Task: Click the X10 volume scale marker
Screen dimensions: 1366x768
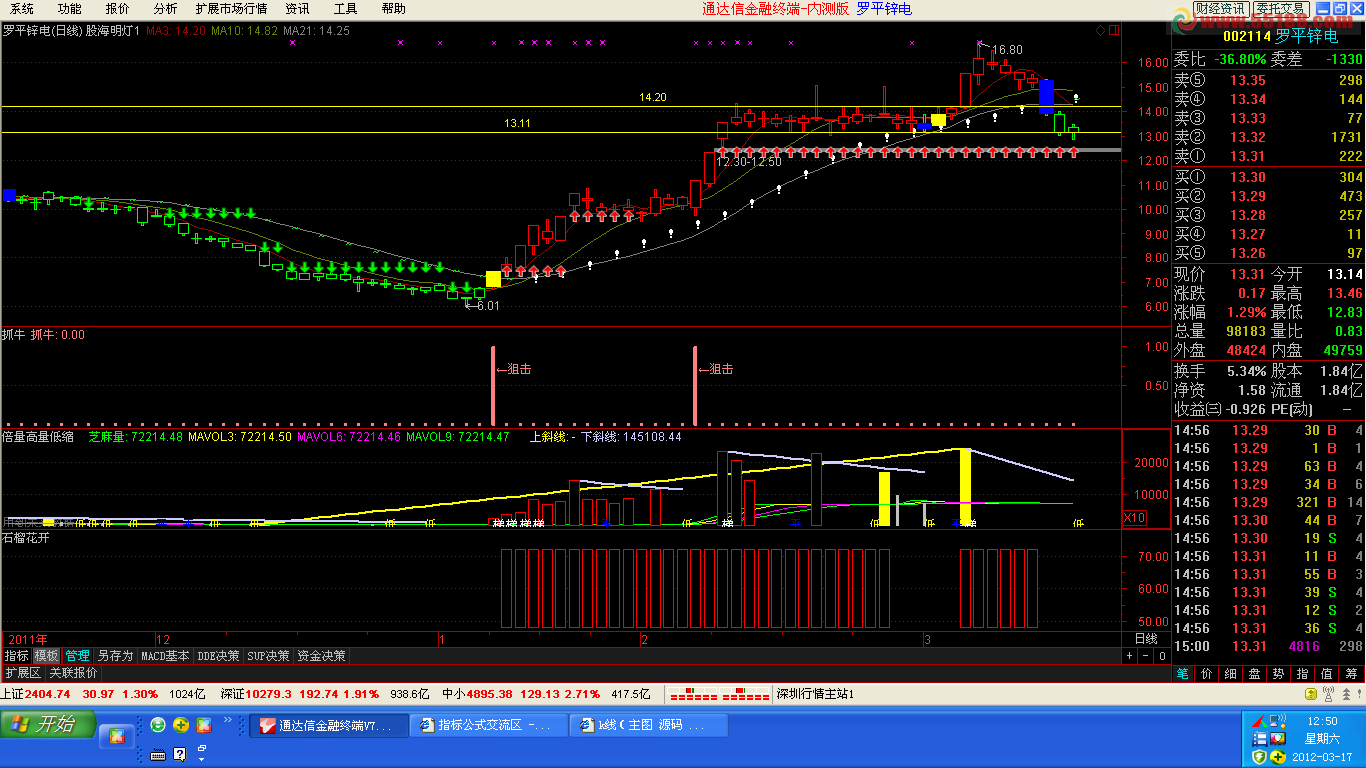Action: pyautogui.click(x=1134, y=518)
